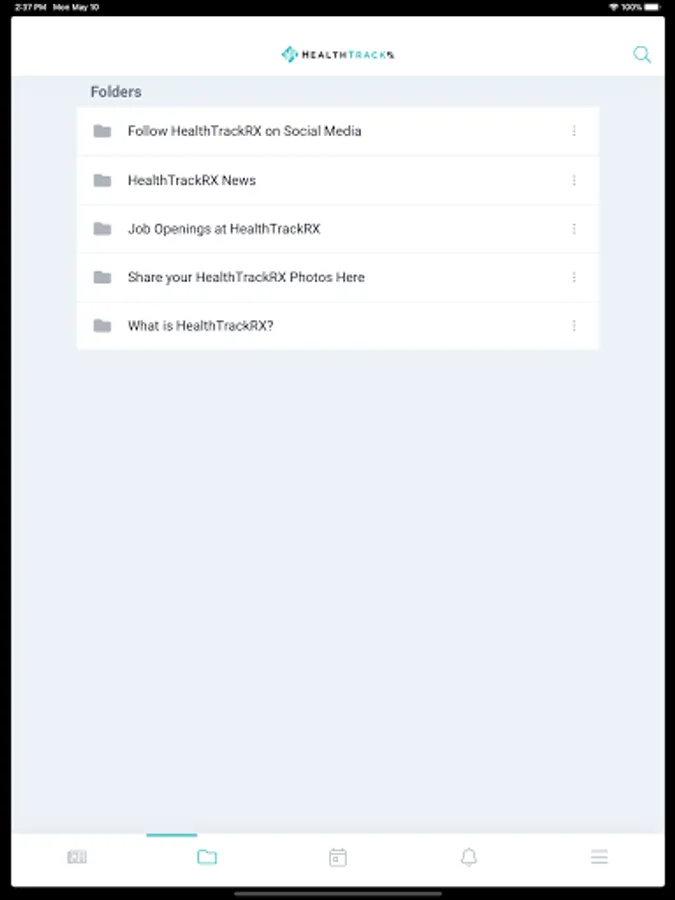Viewport: 675px width, 900px height.
Task: Open the news feed tab icon
Action: [77, 857]
